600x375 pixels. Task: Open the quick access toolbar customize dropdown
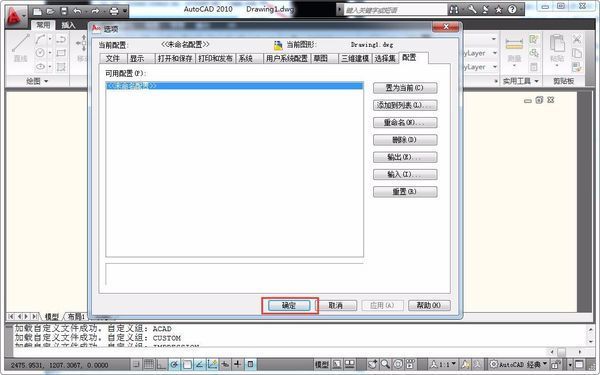click(x=125, y=11)
